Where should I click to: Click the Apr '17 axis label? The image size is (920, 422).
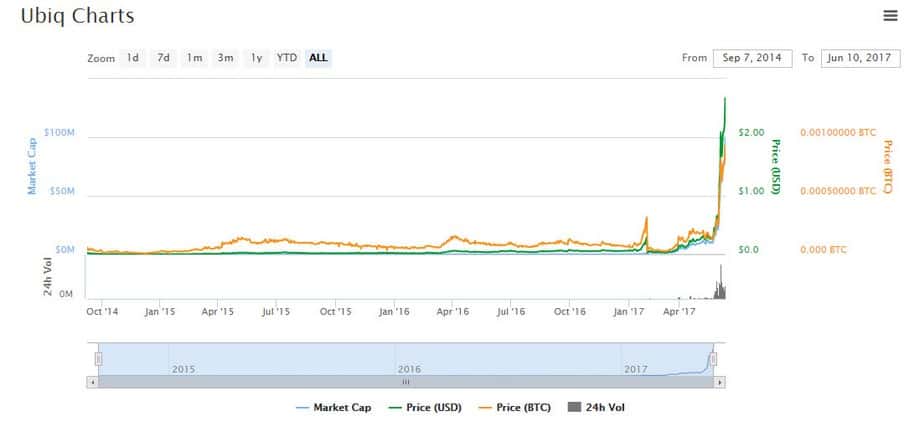(x=679, y=312)
